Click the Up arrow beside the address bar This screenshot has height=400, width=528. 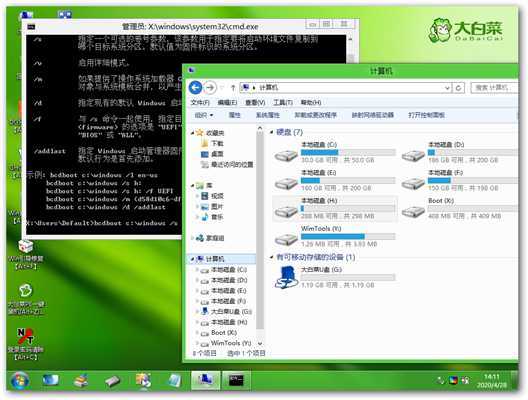click(233, 88)
